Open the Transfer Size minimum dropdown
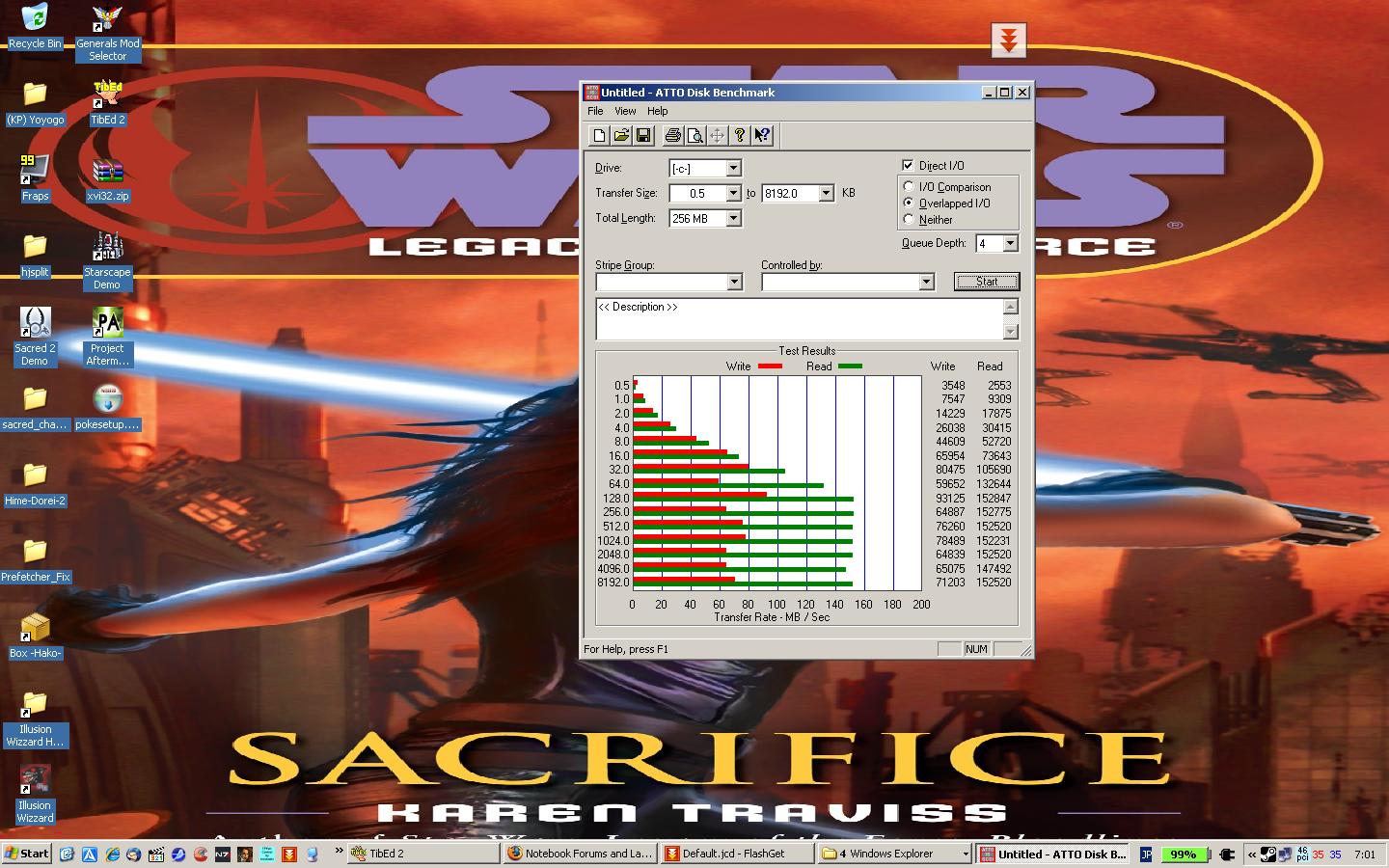The width and height of the screenshot is (1389, 868). pos(733,193)
